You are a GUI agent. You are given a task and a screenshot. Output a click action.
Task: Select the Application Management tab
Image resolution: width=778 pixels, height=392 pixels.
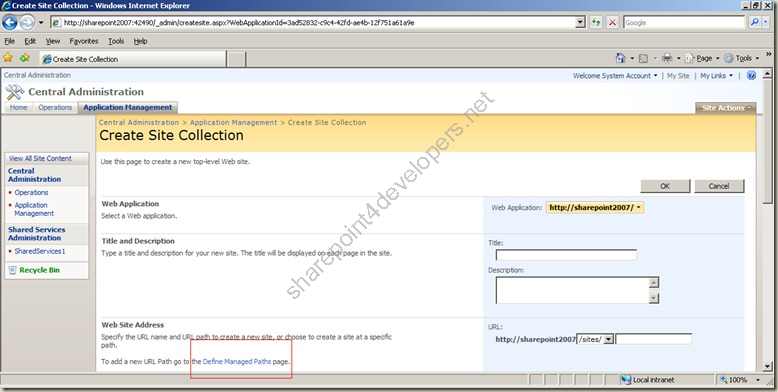[128, 107]
